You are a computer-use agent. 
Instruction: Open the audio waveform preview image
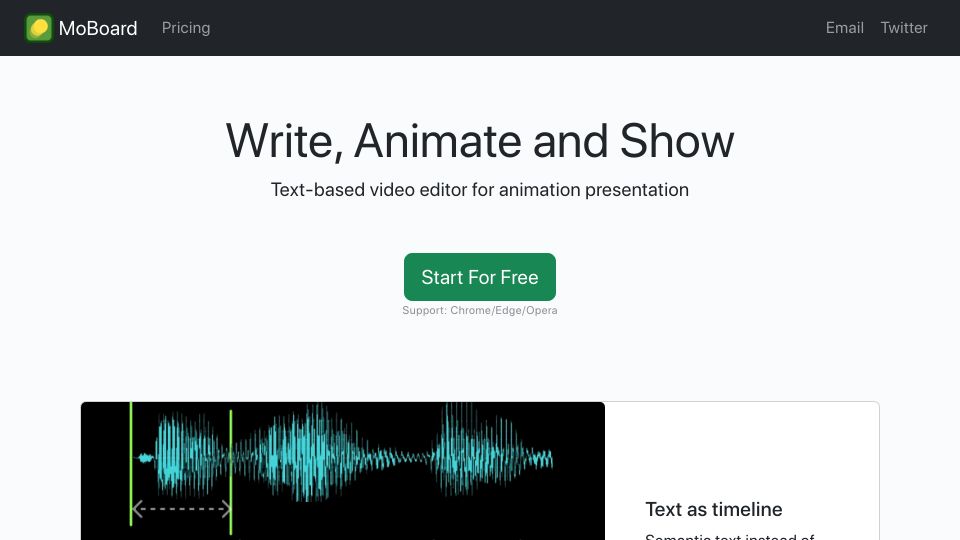[x=343, y=471]
